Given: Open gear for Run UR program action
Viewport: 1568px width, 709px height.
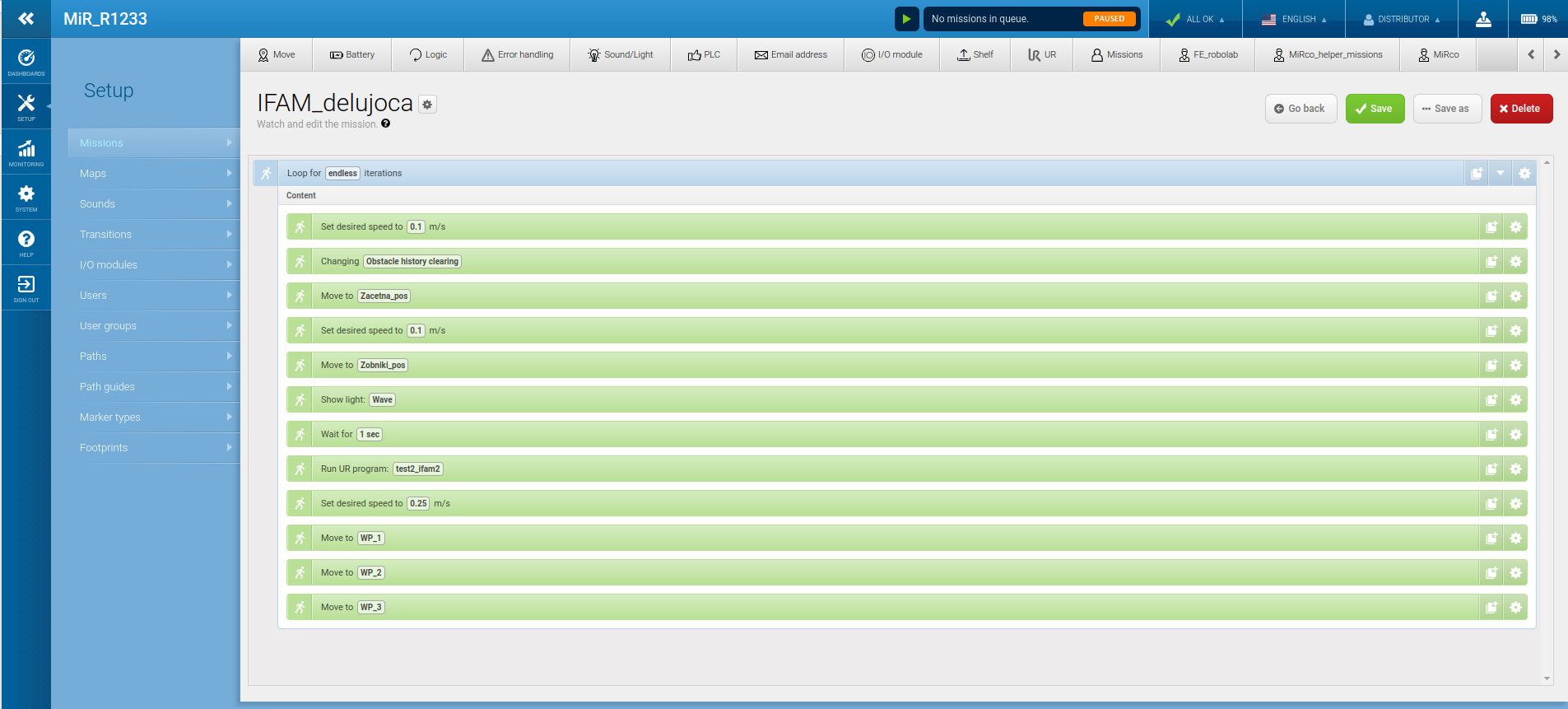Looking at the screenshot, I should point(1515,469).
